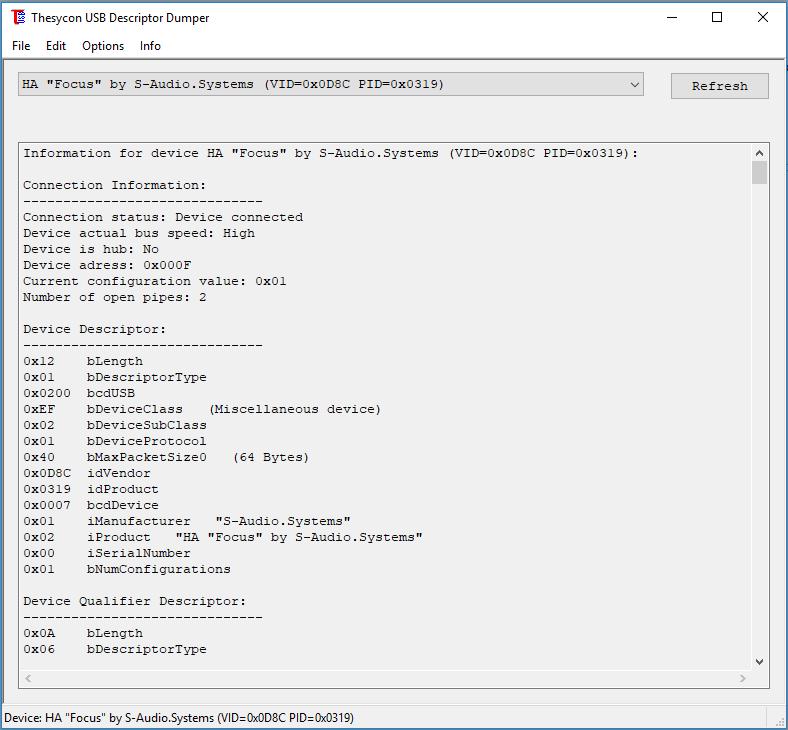
Task: Click the '0x06 bDescriptorType' line
Action: click(115, 650)
